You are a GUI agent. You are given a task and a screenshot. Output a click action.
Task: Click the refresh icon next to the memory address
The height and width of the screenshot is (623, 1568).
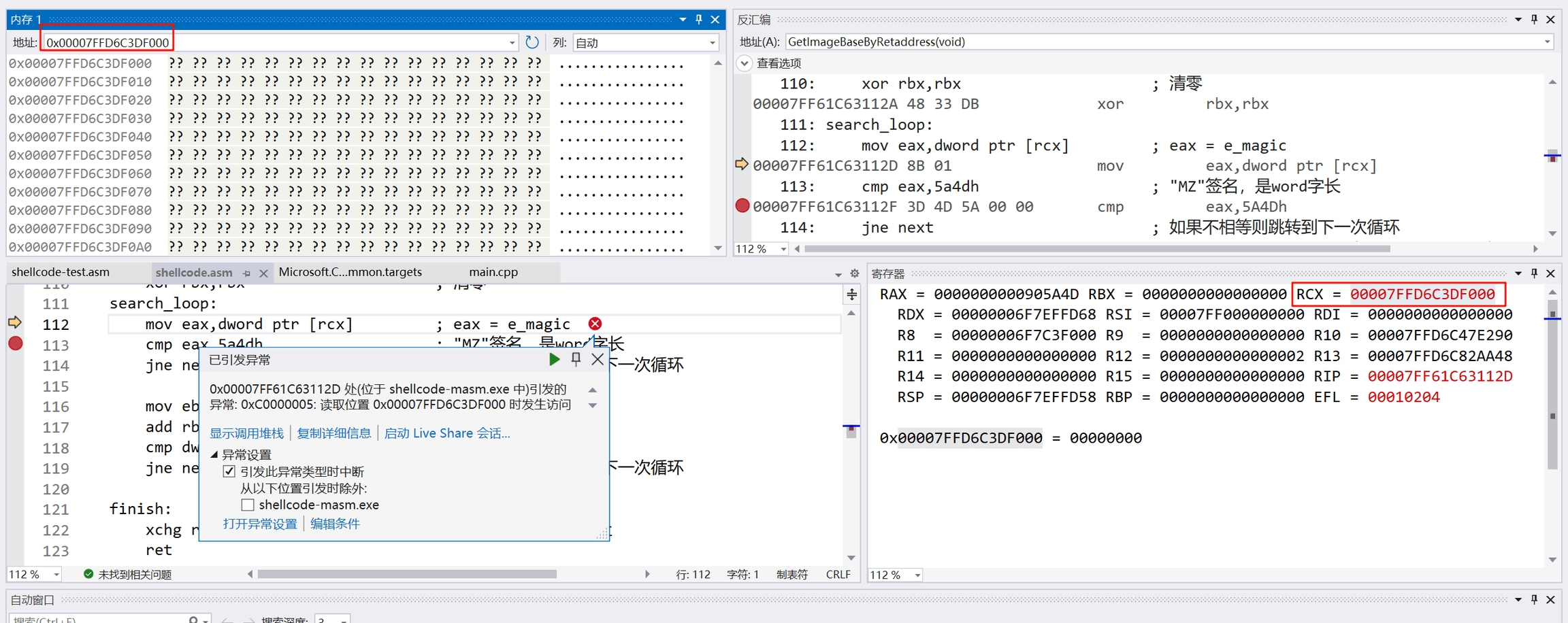[x=532, y=42]
